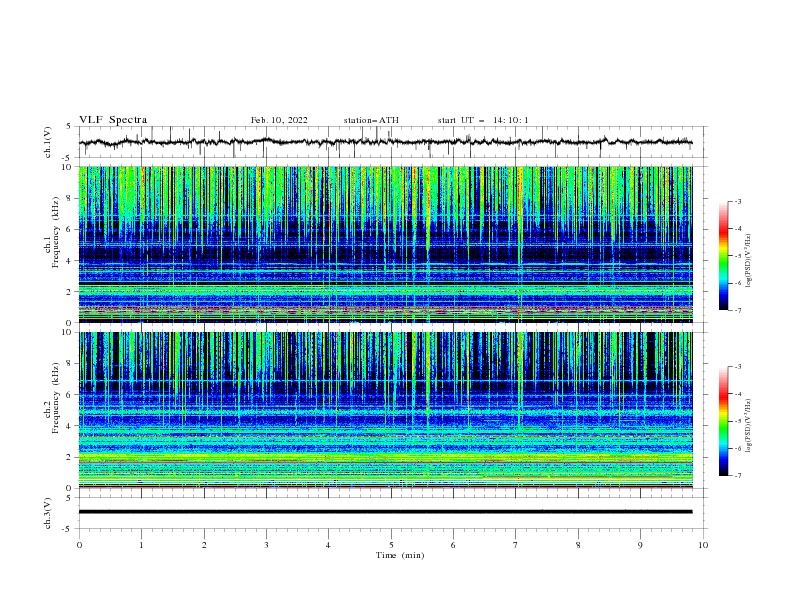Click time-axis tick label "1" at bottom
Viewport: 792px width, 612px height.
coord(141,545)
